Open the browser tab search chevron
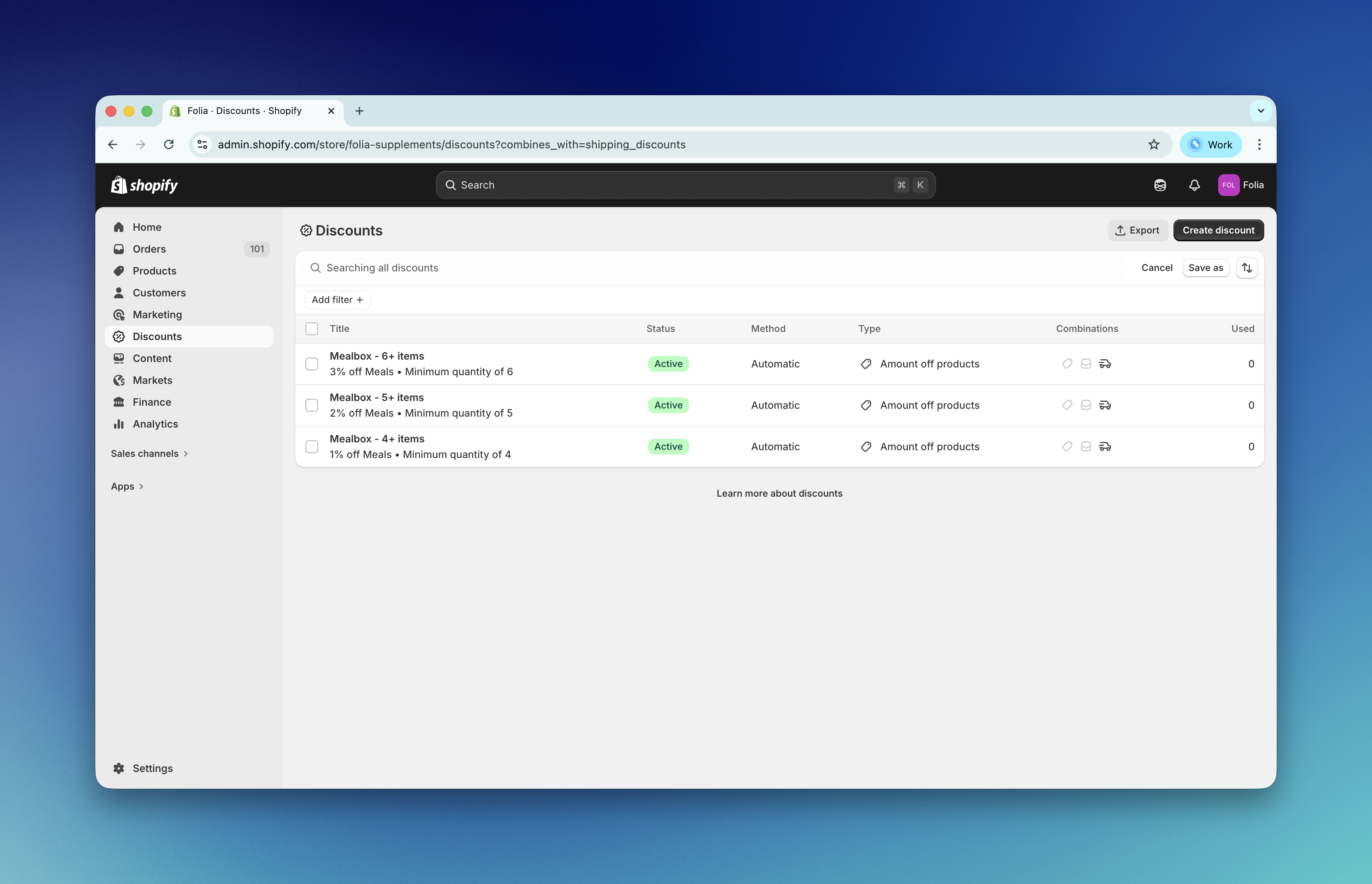The image size is (1372, 884). coord(1261,111)
